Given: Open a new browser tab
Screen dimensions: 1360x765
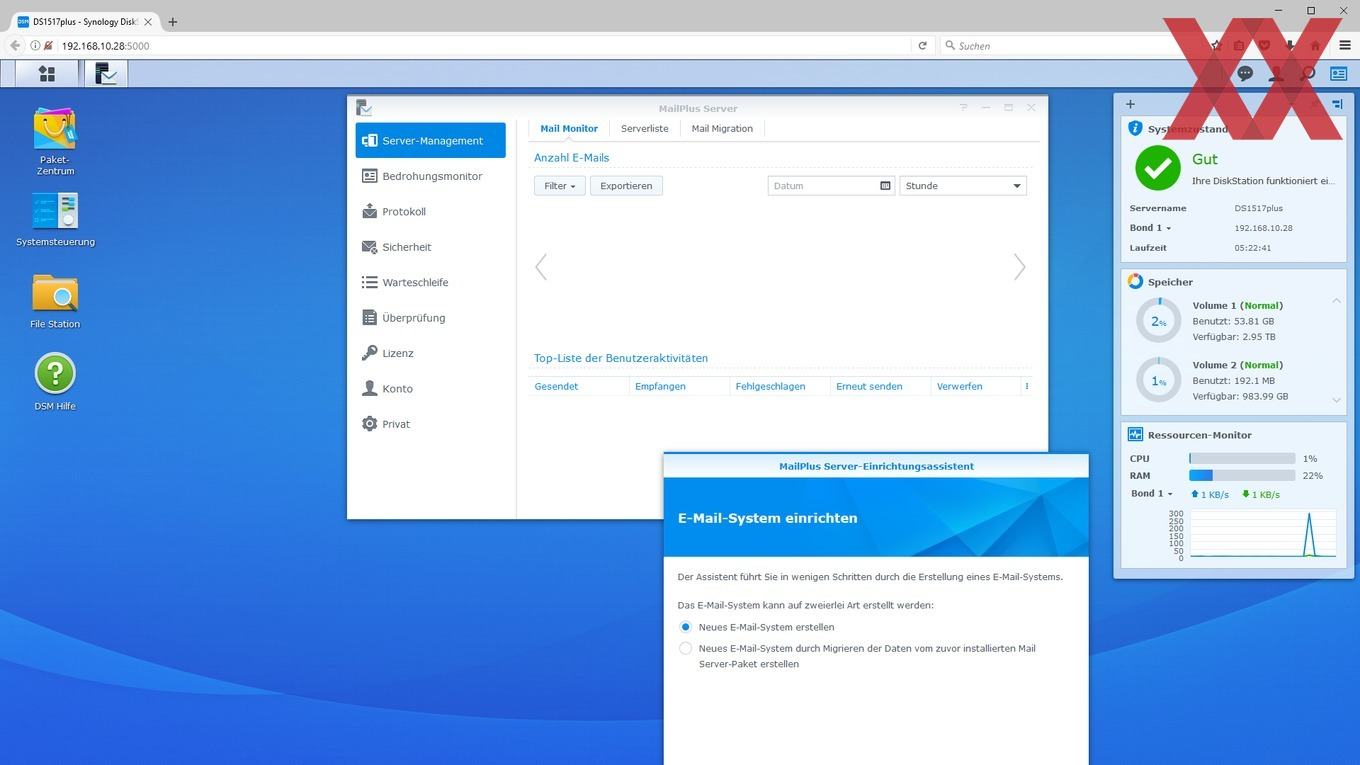Looking at the screenshot, I should point(172,22).
